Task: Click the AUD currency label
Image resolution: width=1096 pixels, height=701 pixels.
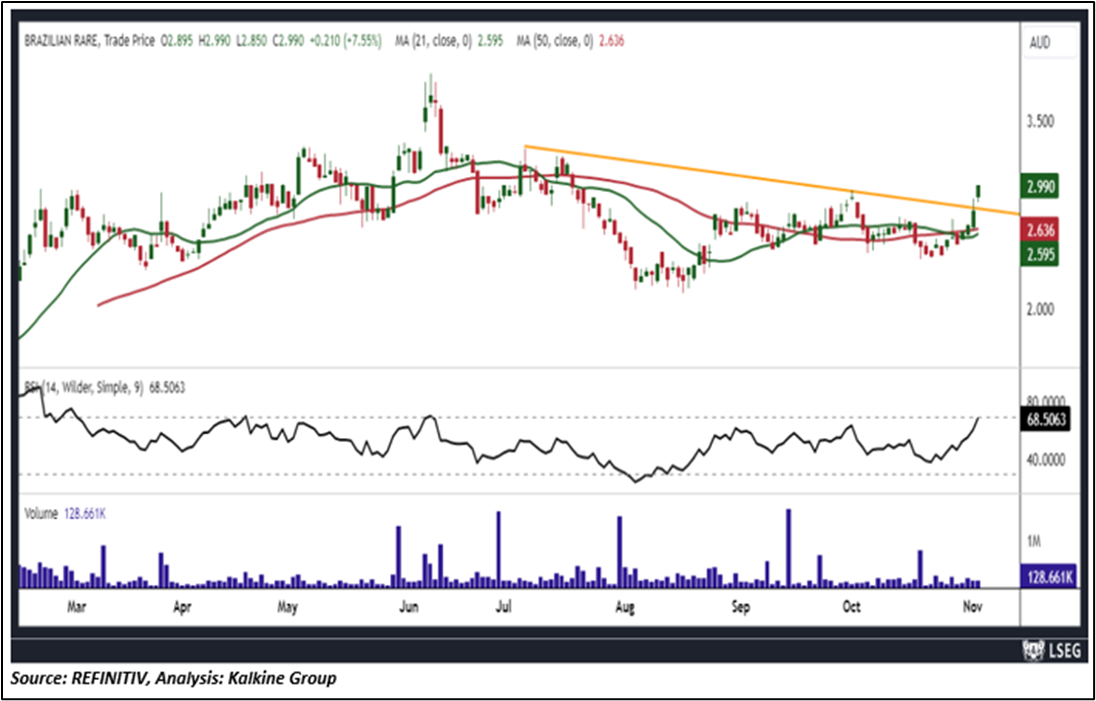Action: click(x=1040, y=43)
